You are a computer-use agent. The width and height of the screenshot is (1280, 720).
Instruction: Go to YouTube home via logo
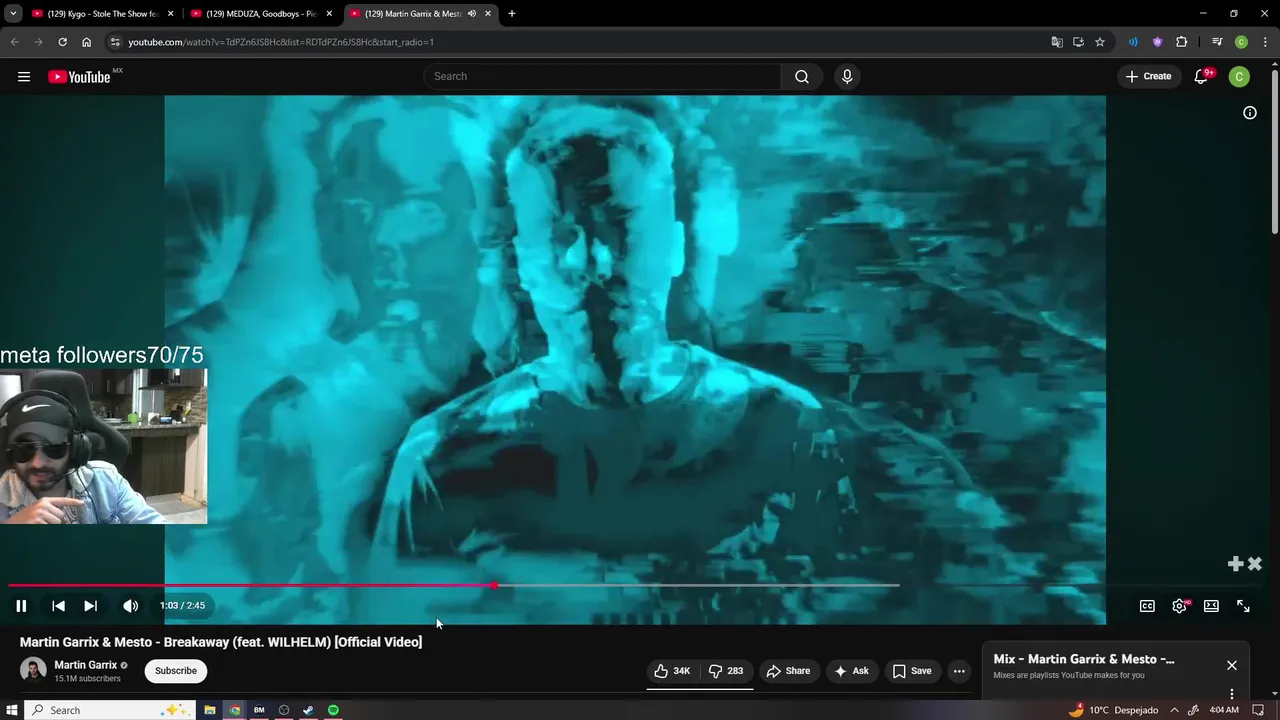pyautogui.click(x=79, y=77)
